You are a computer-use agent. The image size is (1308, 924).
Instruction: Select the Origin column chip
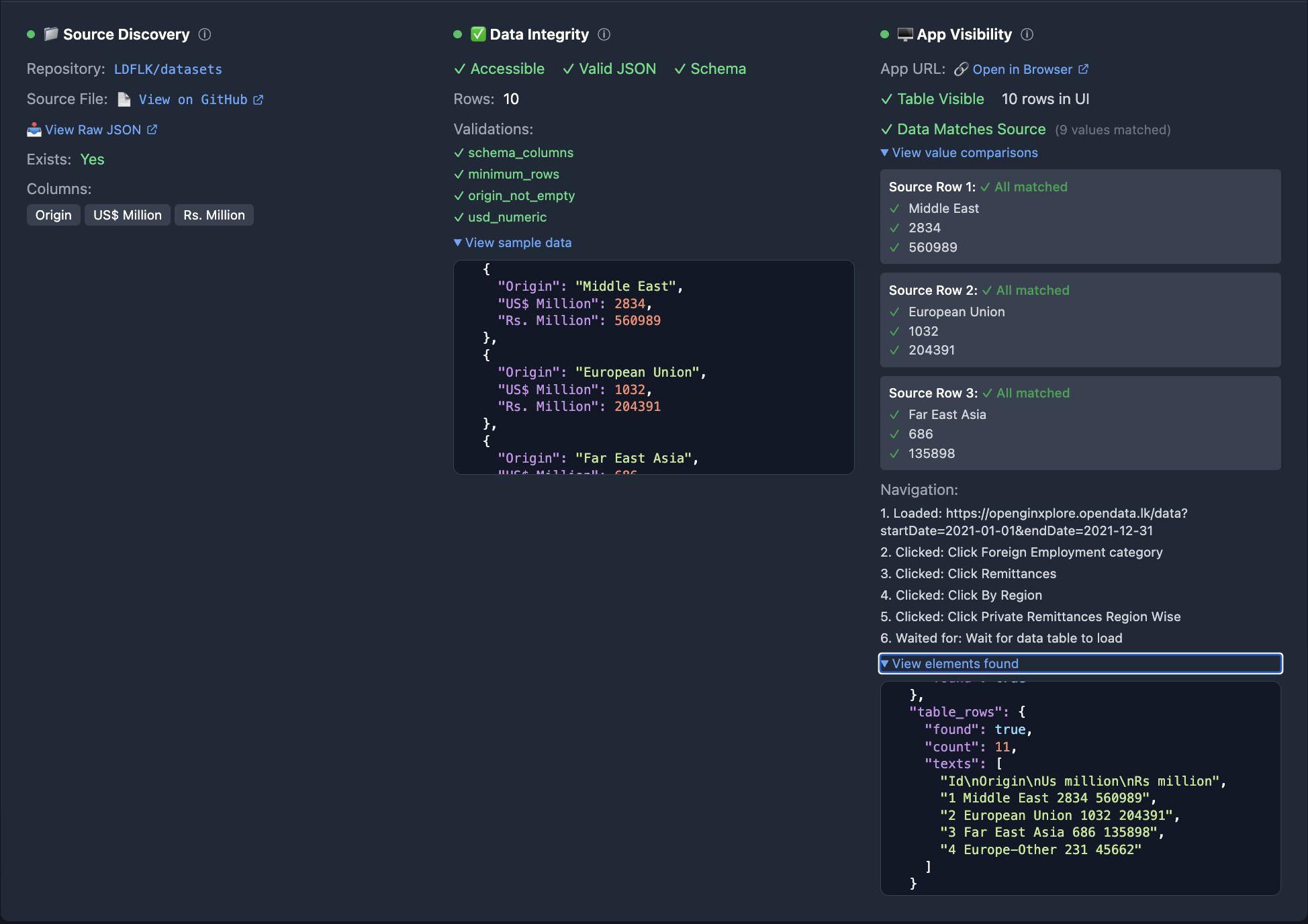53,215
